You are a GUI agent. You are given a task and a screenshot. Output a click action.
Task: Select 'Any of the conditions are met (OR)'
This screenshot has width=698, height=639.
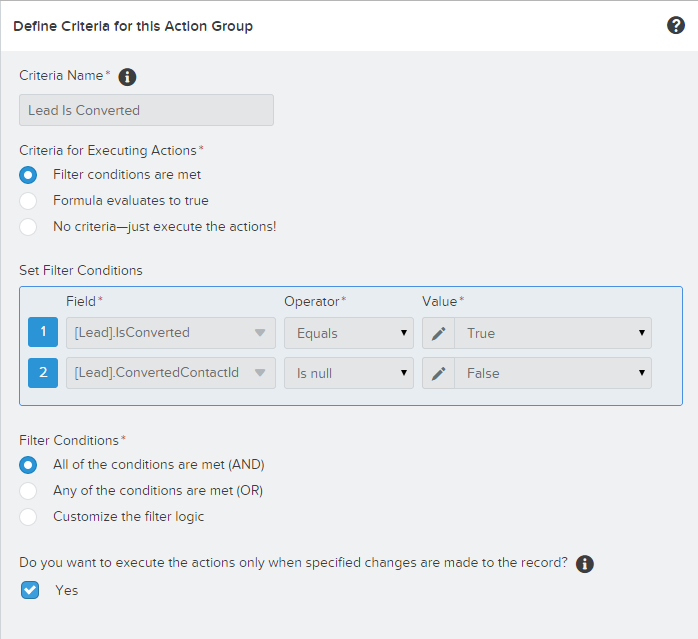click(x=29, y=491)
